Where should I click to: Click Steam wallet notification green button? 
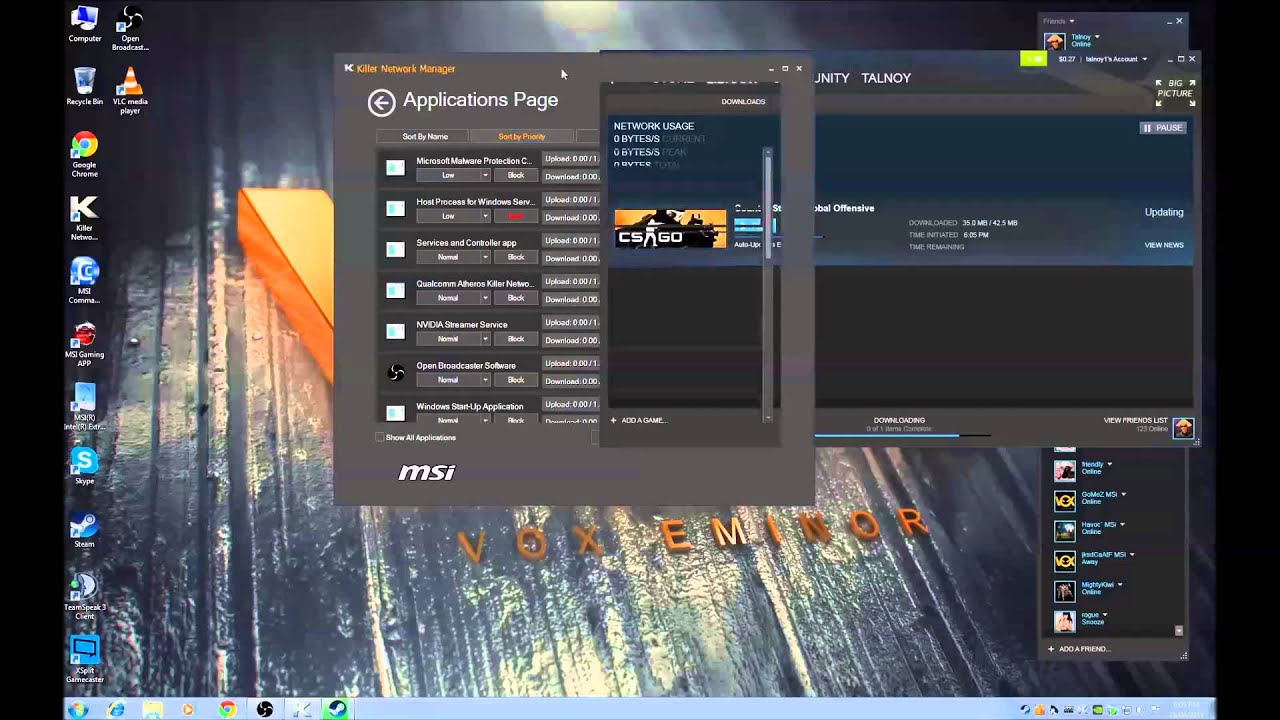1033,59
